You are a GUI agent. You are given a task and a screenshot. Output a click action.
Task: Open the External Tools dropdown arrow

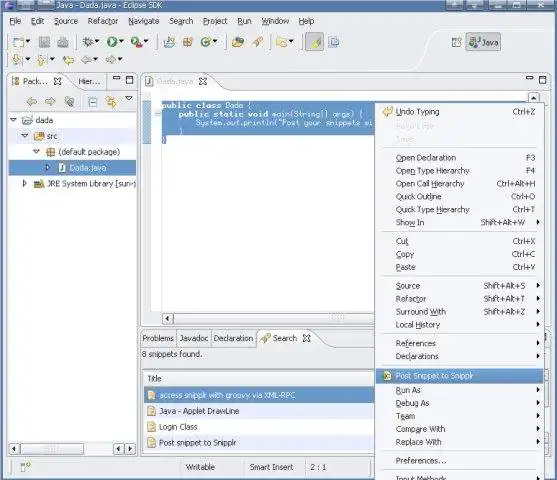[146, 41]
